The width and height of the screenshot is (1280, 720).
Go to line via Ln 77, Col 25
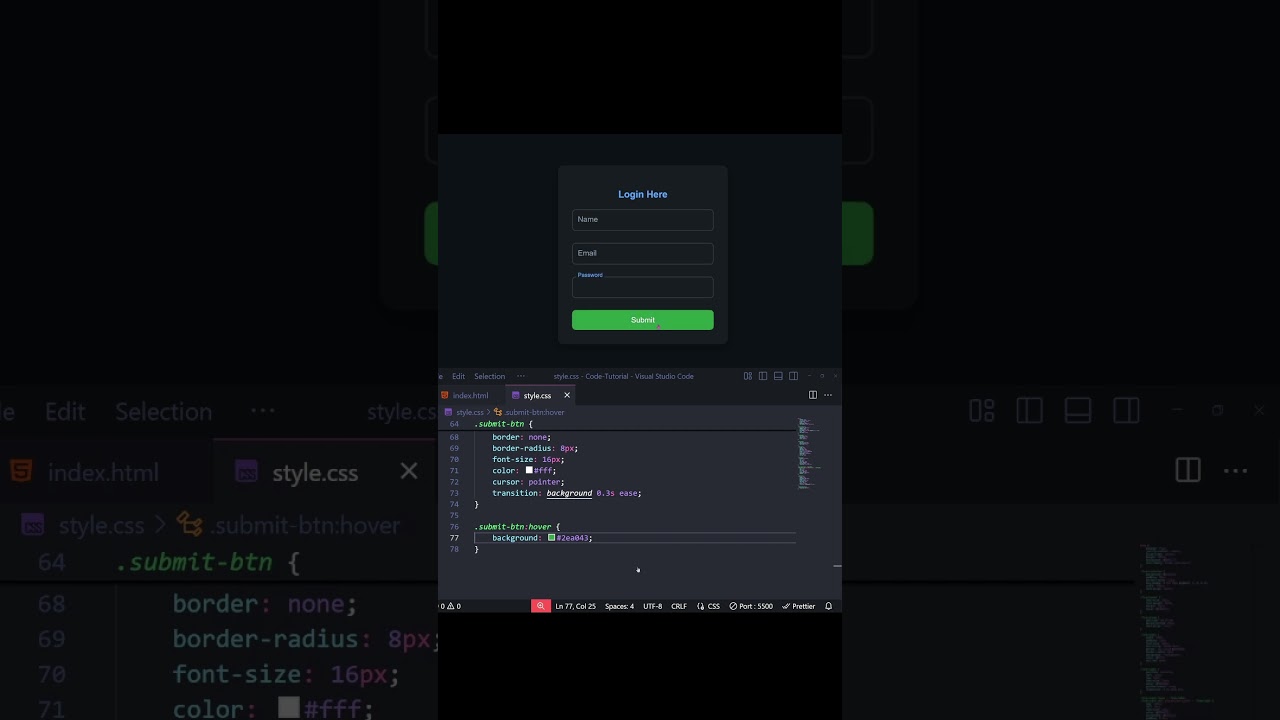point(575,606)
